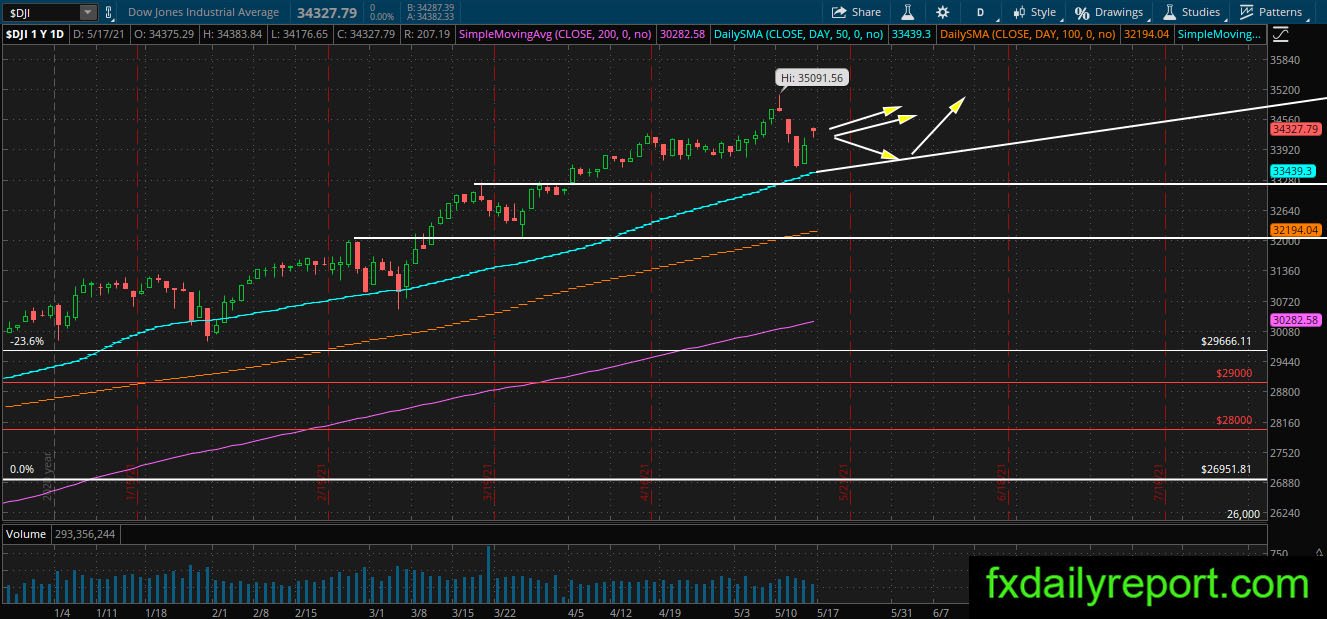Click the H: 34383.84 high value

231,34
